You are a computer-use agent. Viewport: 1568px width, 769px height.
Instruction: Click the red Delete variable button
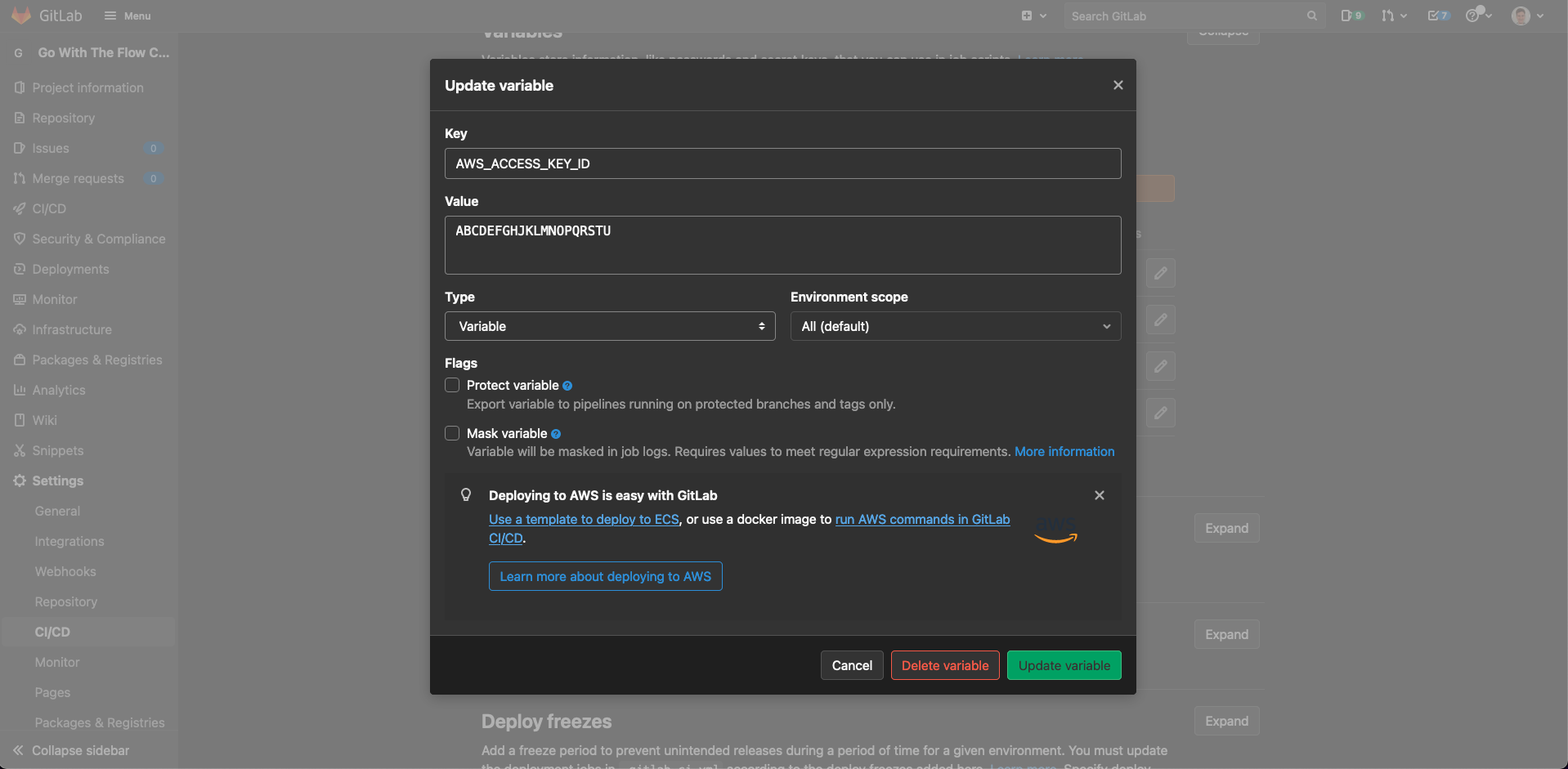pyautogui.click(x=945, y=665)
